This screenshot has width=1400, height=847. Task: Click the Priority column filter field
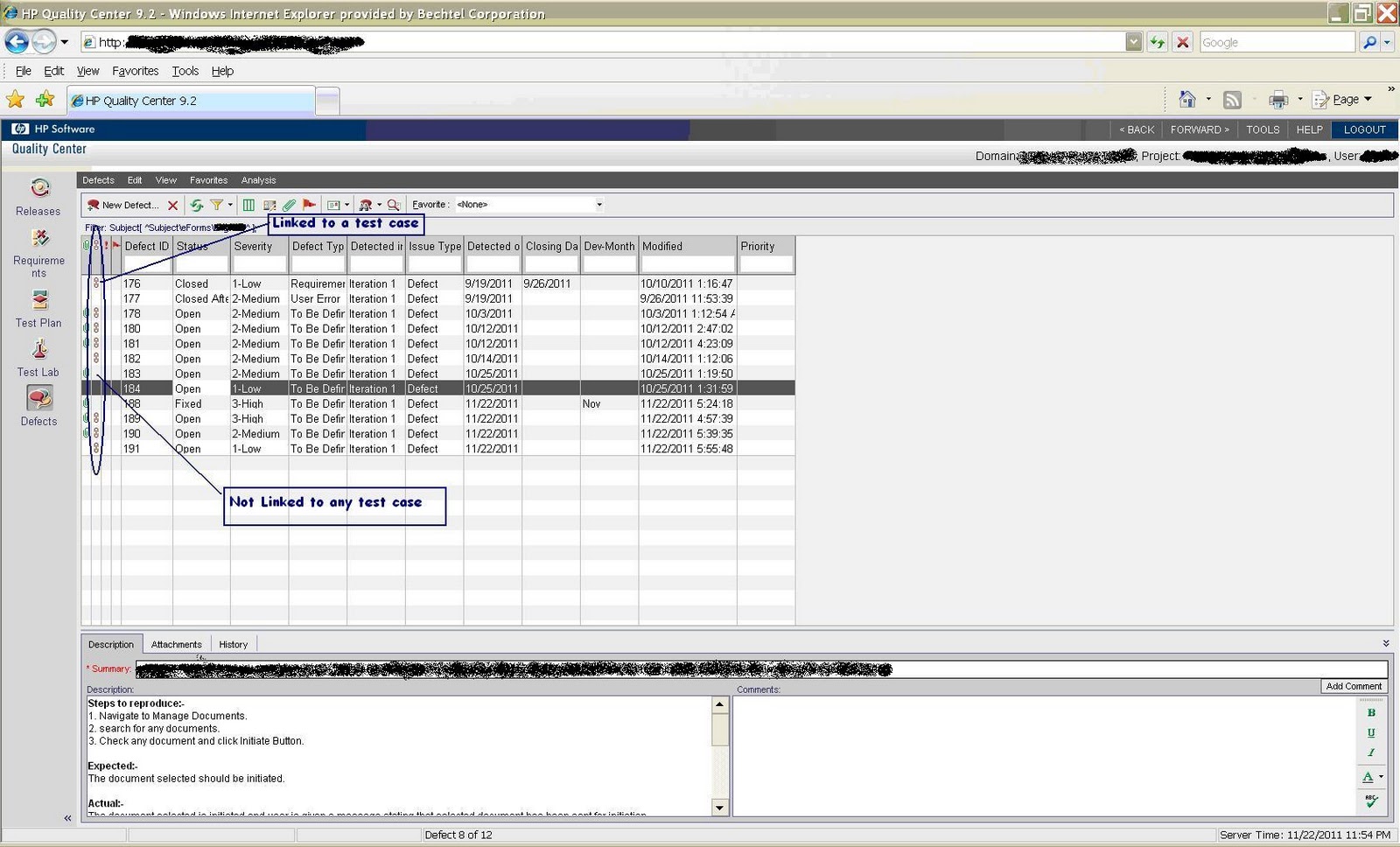pos(766,263)
